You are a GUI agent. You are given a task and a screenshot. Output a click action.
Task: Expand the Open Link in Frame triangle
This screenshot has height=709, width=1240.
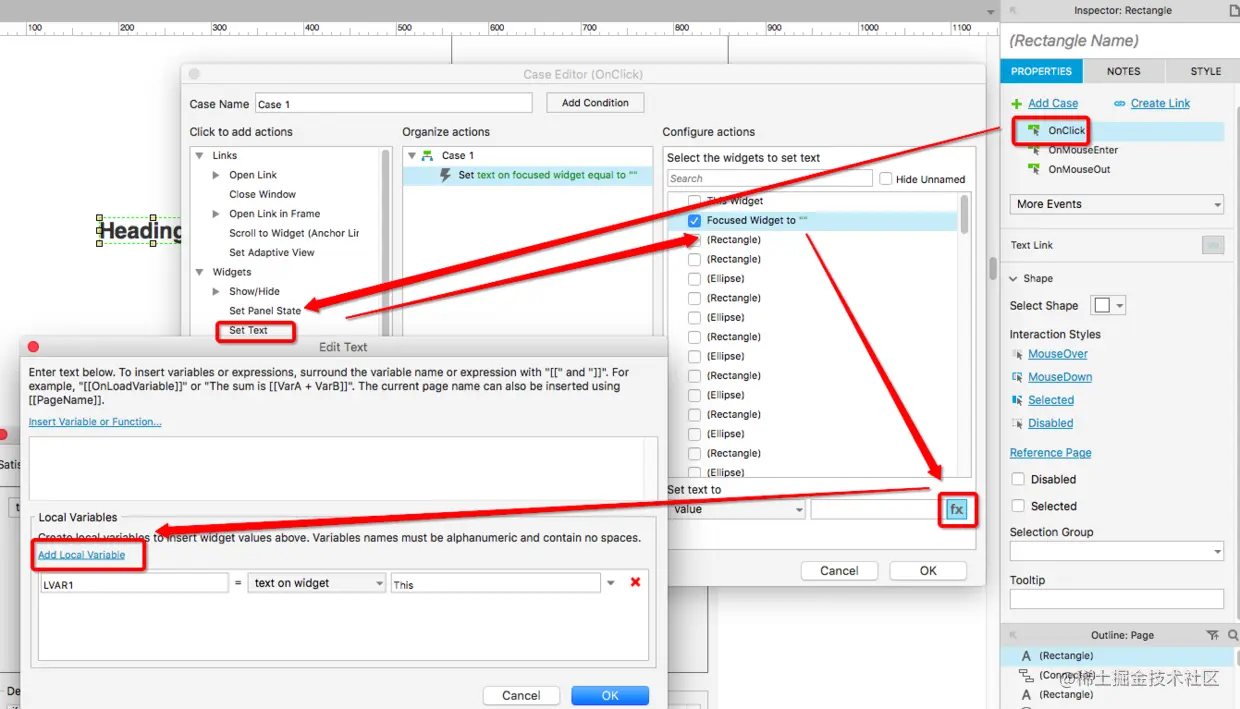click(216, 214)
